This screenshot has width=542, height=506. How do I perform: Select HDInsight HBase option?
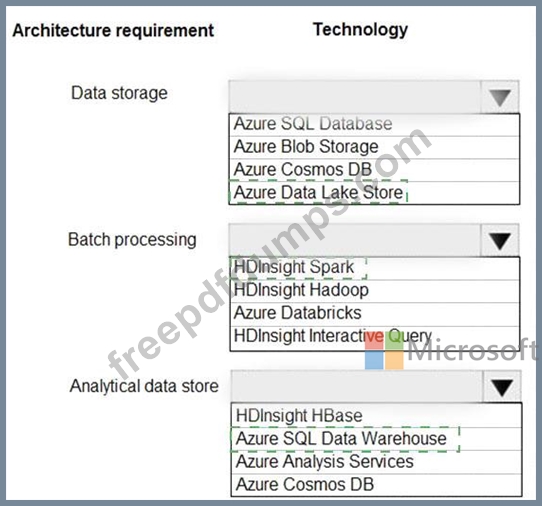[x=376, y=416]
